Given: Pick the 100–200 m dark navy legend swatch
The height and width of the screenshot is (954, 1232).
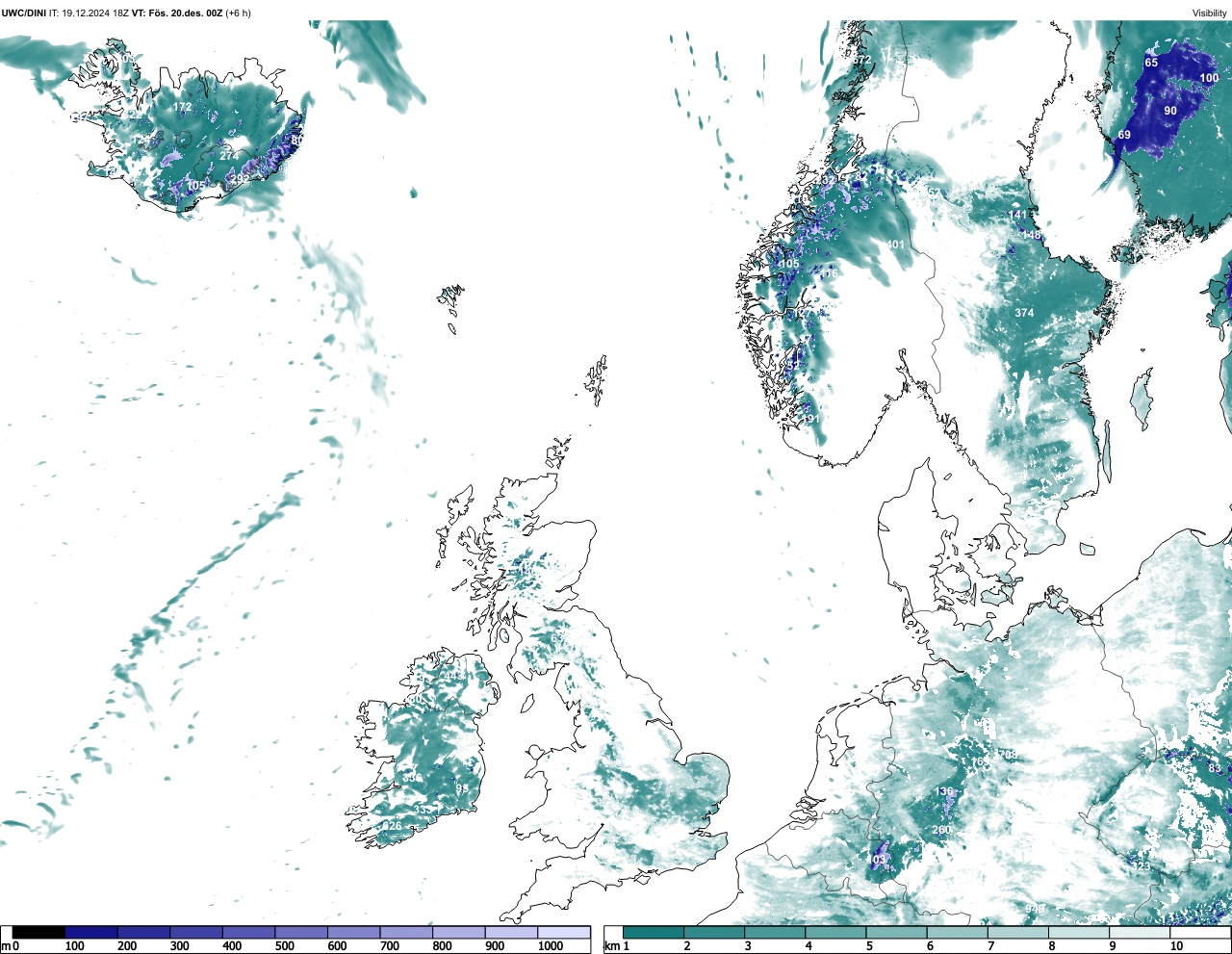Looking at the screenshot, I should click(91, 932).
